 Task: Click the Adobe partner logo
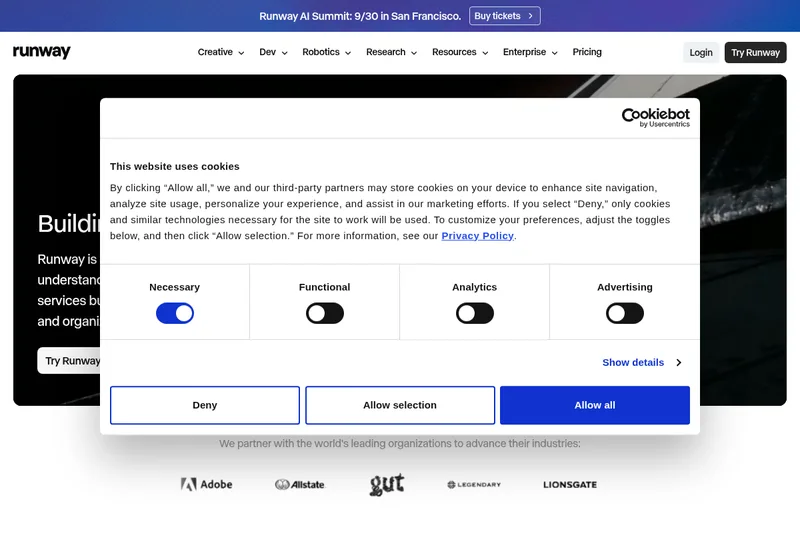point(207,484)
